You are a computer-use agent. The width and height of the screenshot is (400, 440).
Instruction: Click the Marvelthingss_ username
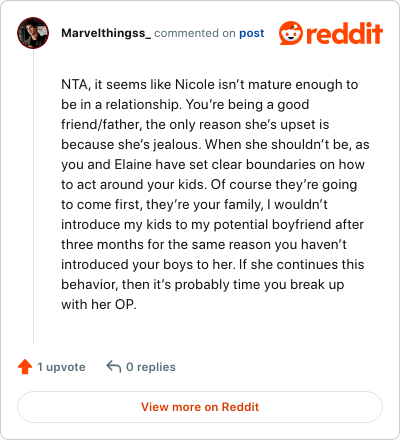coord(106,33)
